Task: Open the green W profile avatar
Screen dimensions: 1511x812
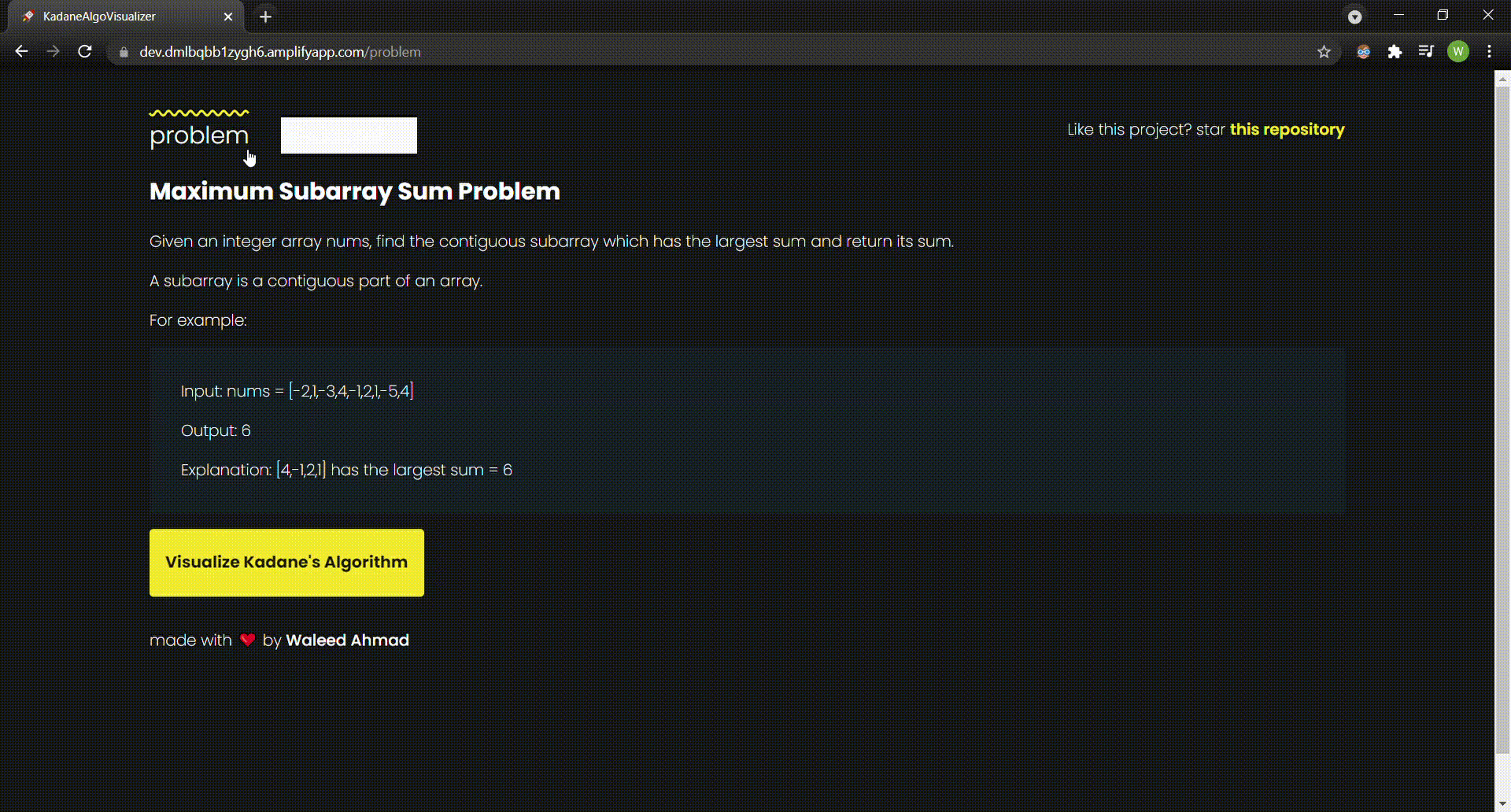Action: click(x=1457, y=52)
